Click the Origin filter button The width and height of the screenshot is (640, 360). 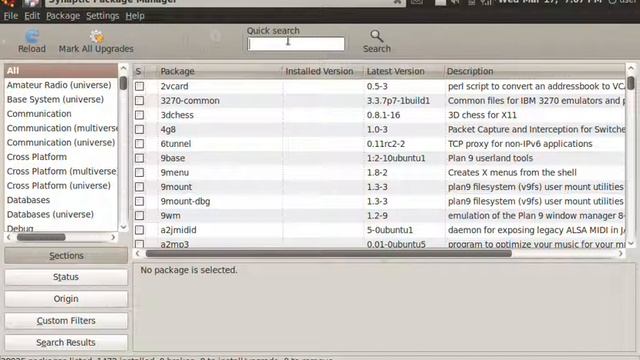(x=66, y=299)
